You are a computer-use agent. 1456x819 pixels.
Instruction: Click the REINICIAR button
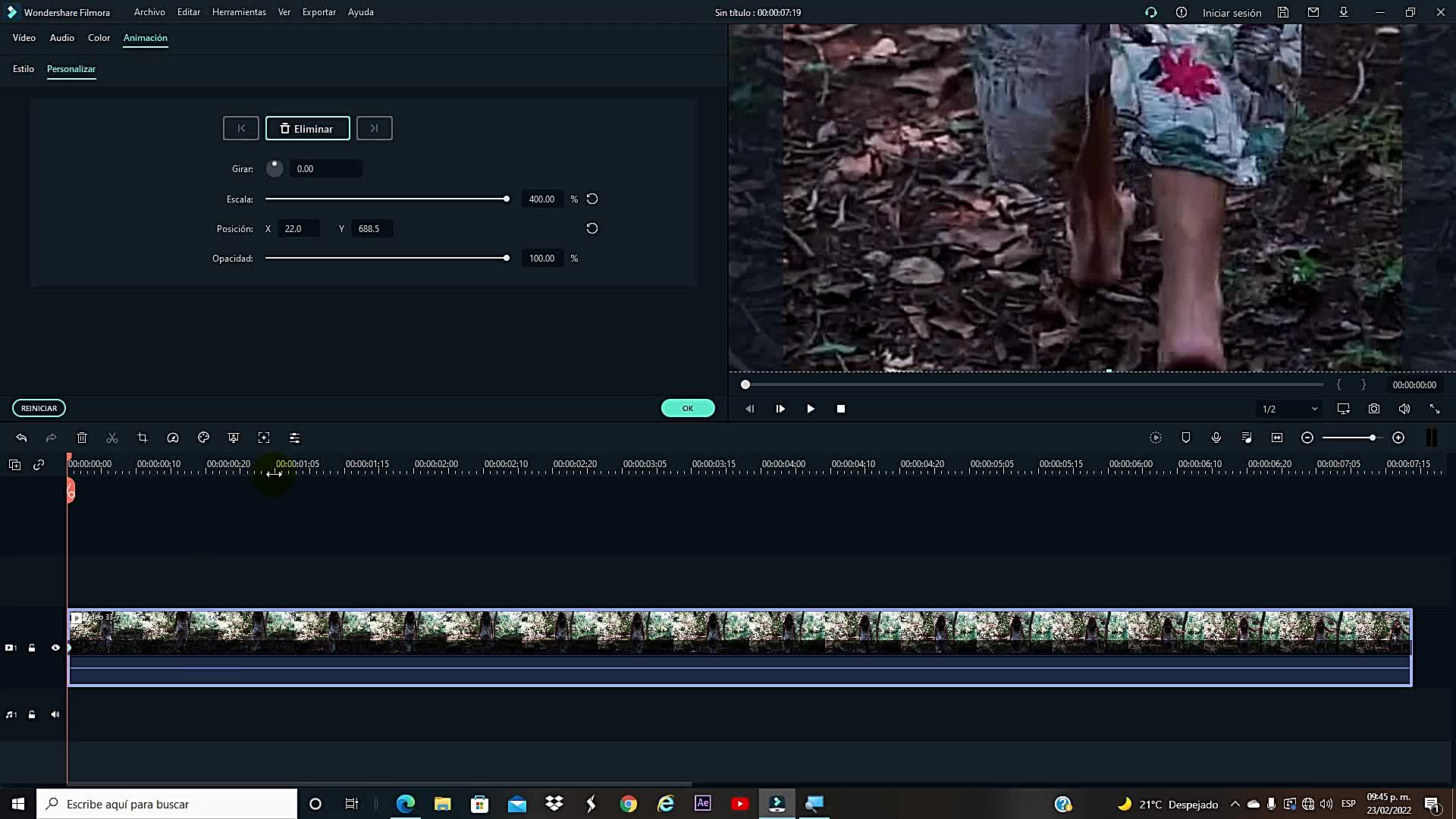pos(39,408)
